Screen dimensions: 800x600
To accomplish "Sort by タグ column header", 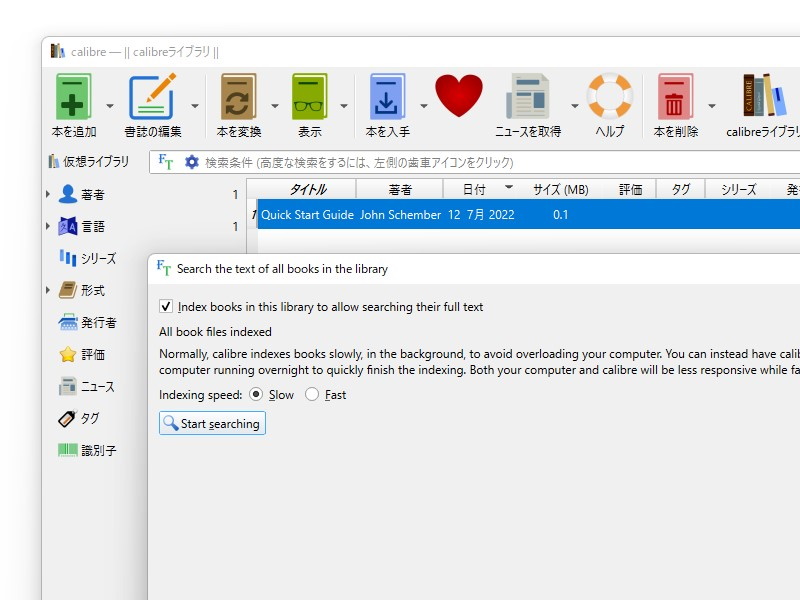I will 680,190.
